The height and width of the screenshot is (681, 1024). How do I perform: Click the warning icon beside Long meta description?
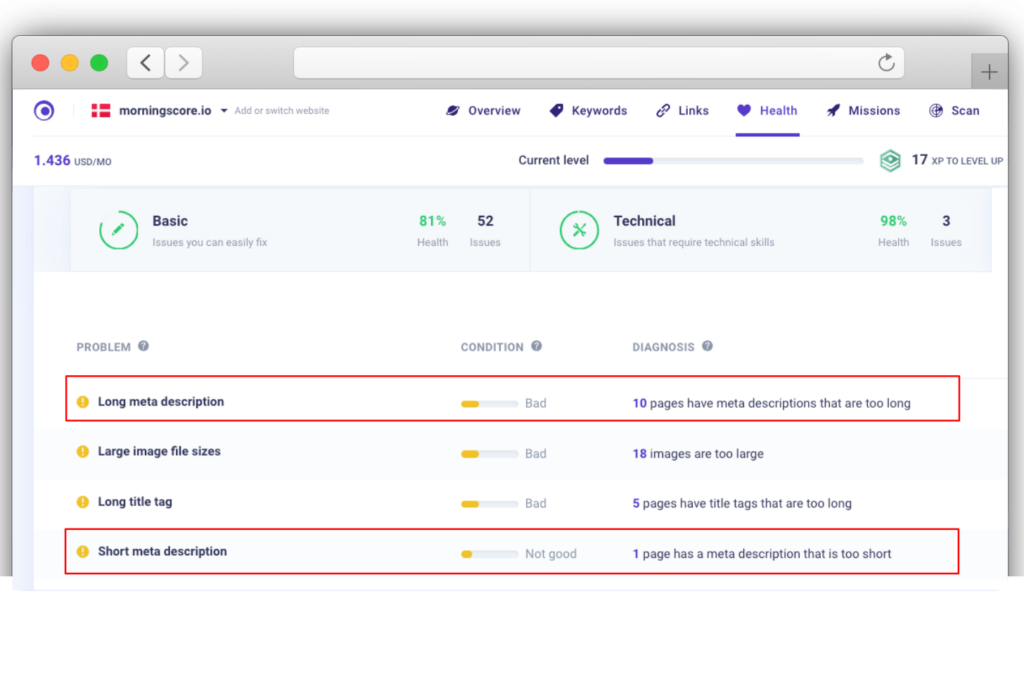82,403
